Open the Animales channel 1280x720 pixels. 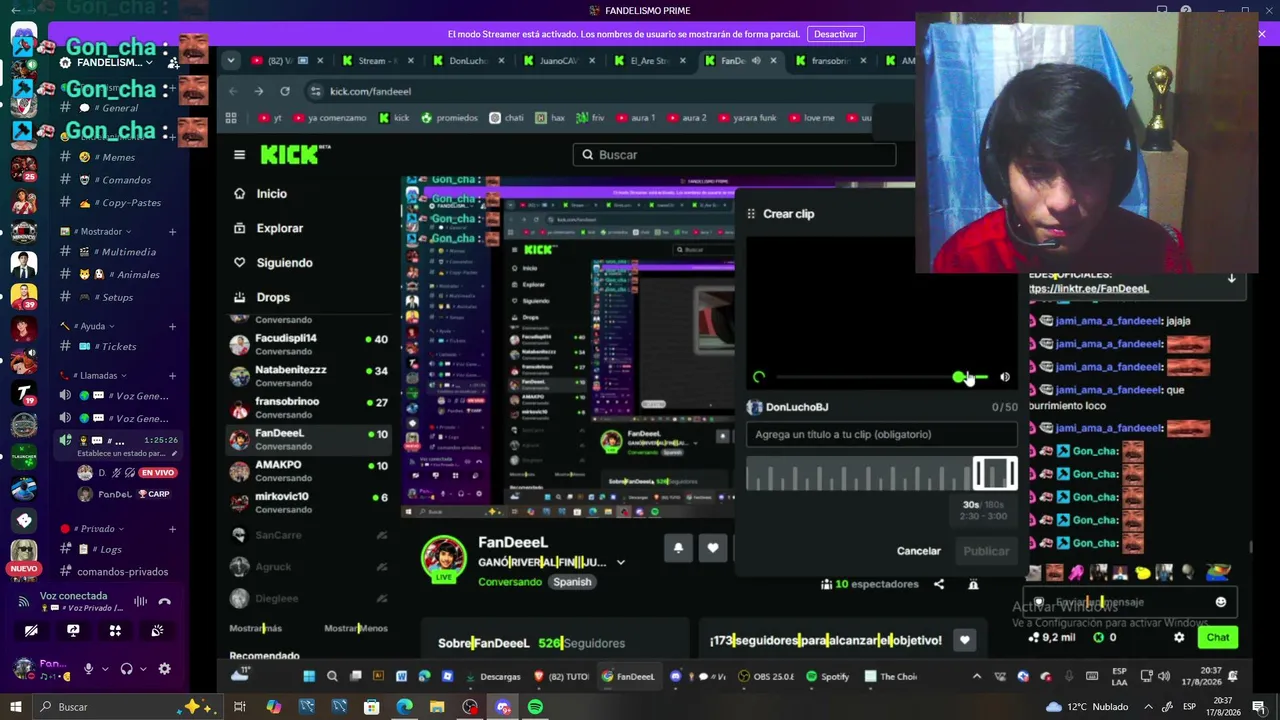(119, 274)
